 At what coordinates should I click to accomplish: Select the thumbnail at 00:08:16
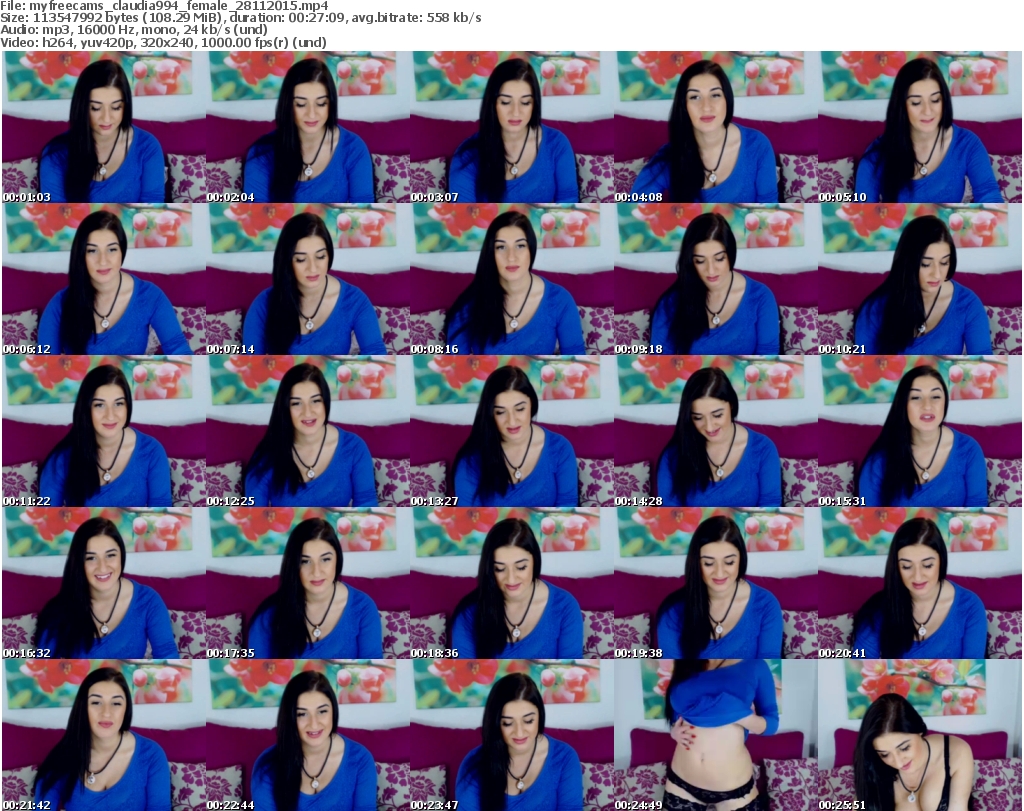coord(511,279)
